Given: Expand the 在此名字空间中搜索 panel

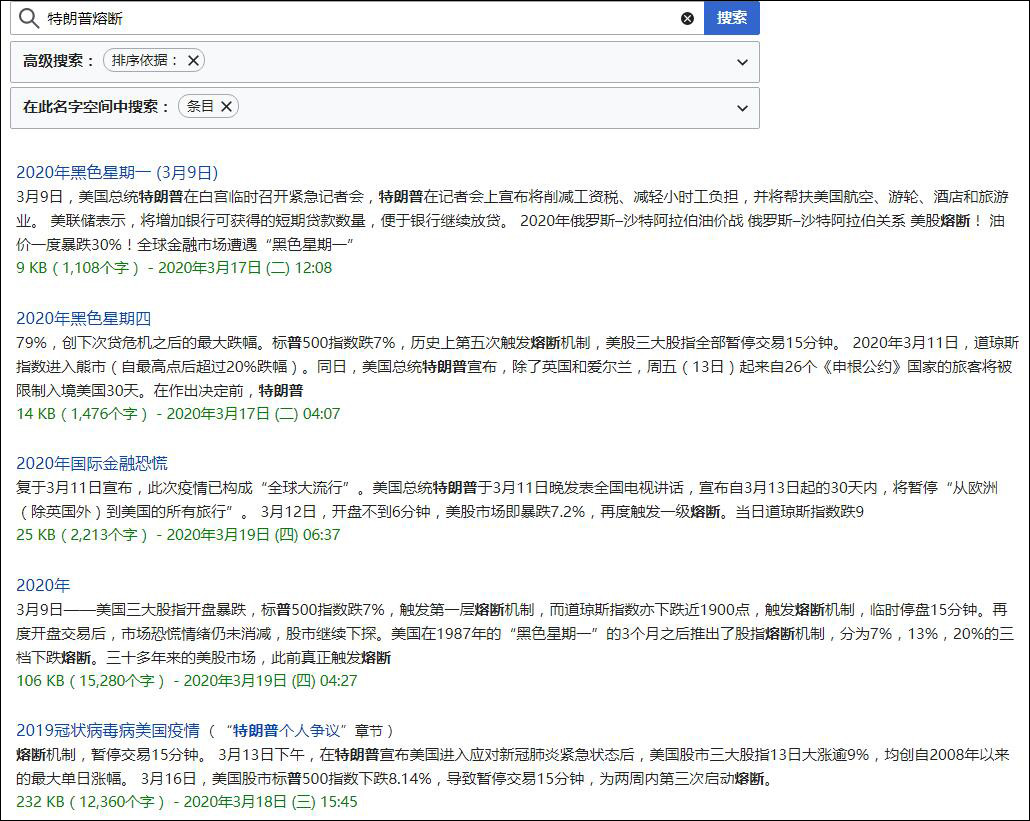Looking at the screenshot, I should pyautogui.click(x=742, y=108).
